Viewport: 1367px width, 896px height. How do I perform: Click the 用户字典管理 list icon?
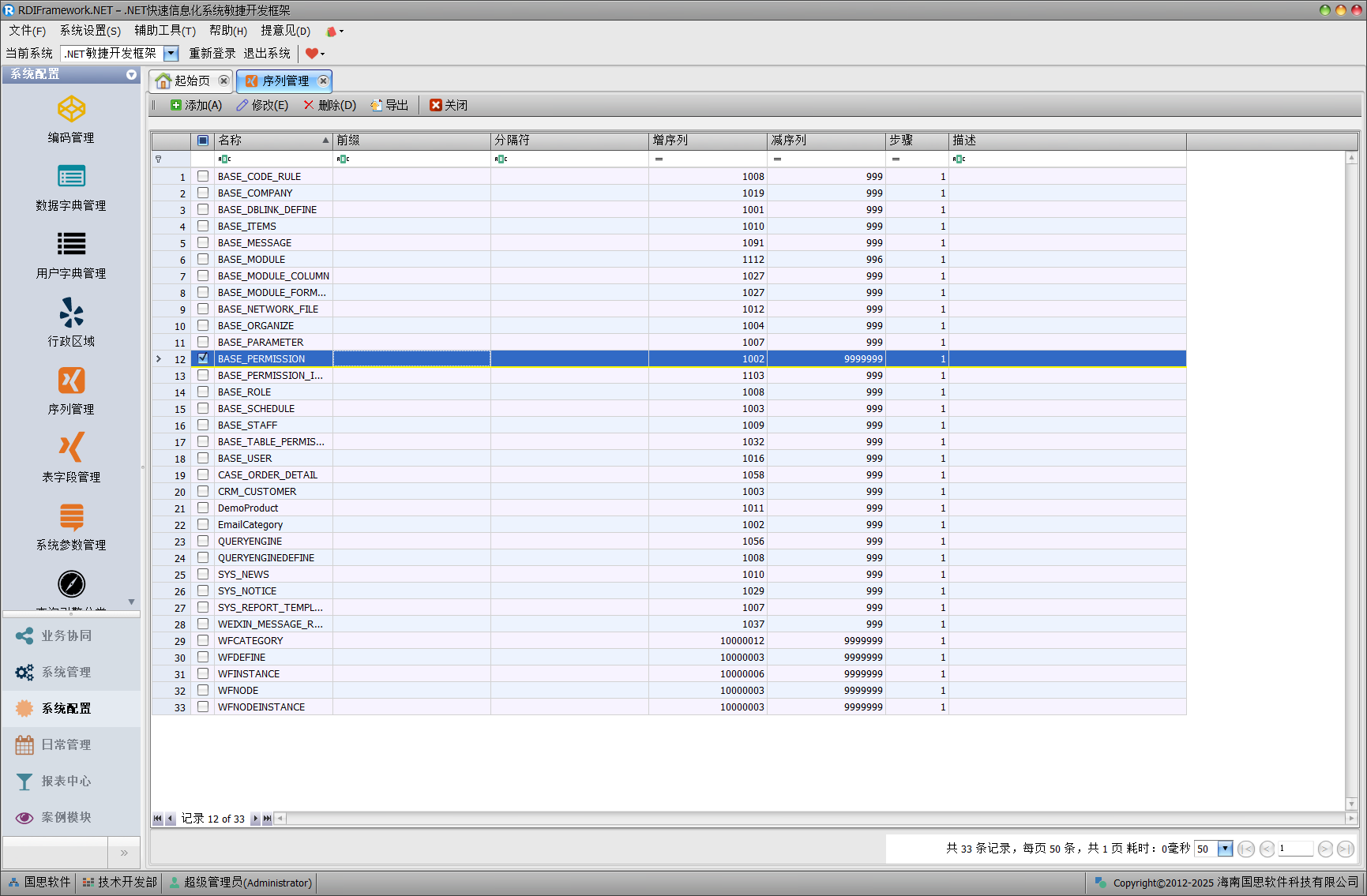(71, 244)
